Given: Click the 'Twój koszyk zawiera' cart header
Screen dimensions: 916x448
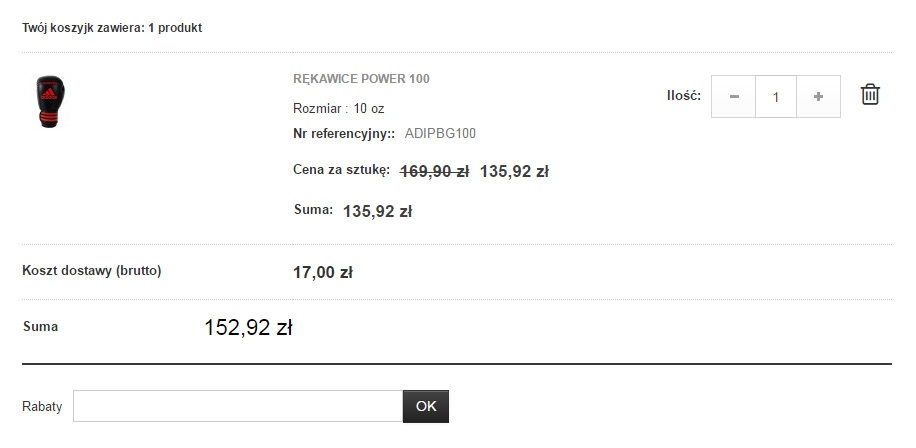Looking at the screenshot, I should (112, 27).
